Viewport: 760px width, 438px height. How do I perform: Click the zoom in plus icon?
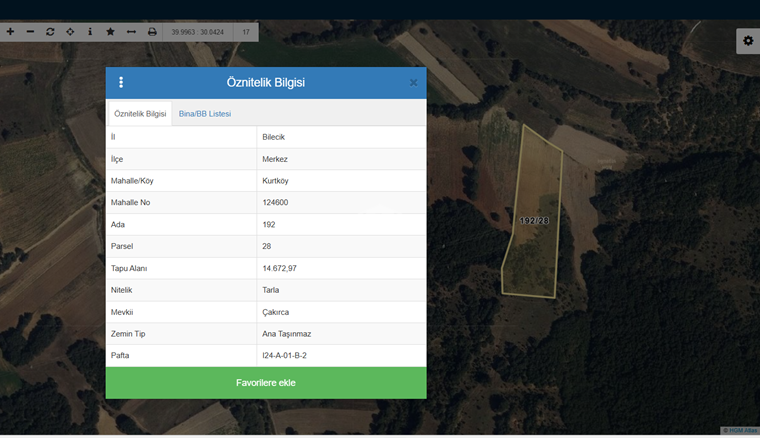[x=10, y=32]
